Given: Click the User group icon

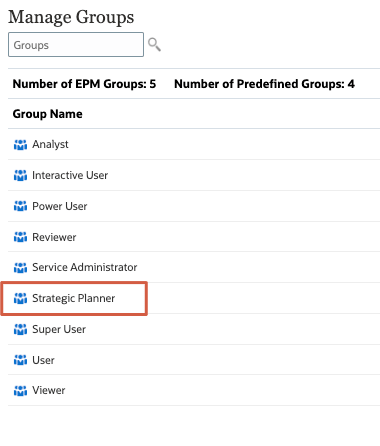Looking at the screenshot, I should coord(20,360).
